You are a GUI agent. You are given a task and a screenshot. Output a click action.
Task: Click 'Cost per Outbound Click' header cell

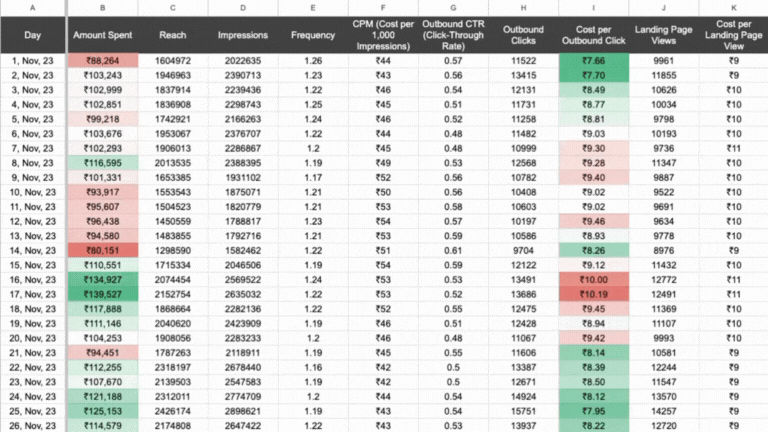pyautogui.click(x=593, y=35)
